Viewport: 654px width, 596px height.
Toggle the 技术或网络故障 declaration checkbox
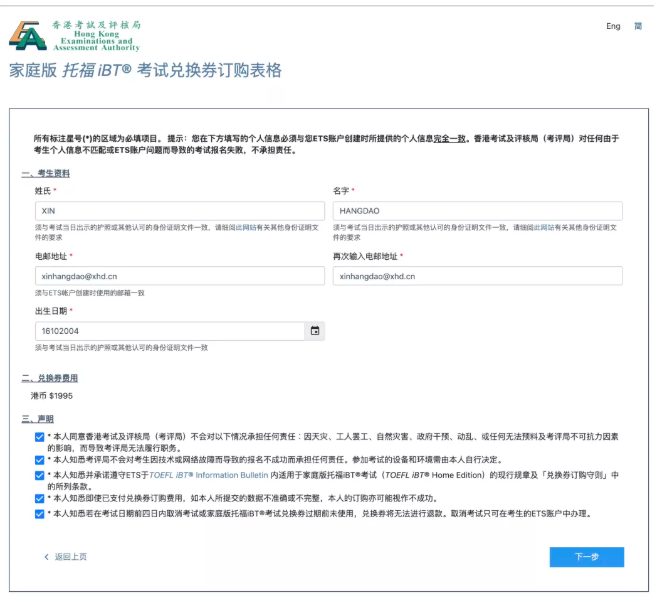point(39,460)
